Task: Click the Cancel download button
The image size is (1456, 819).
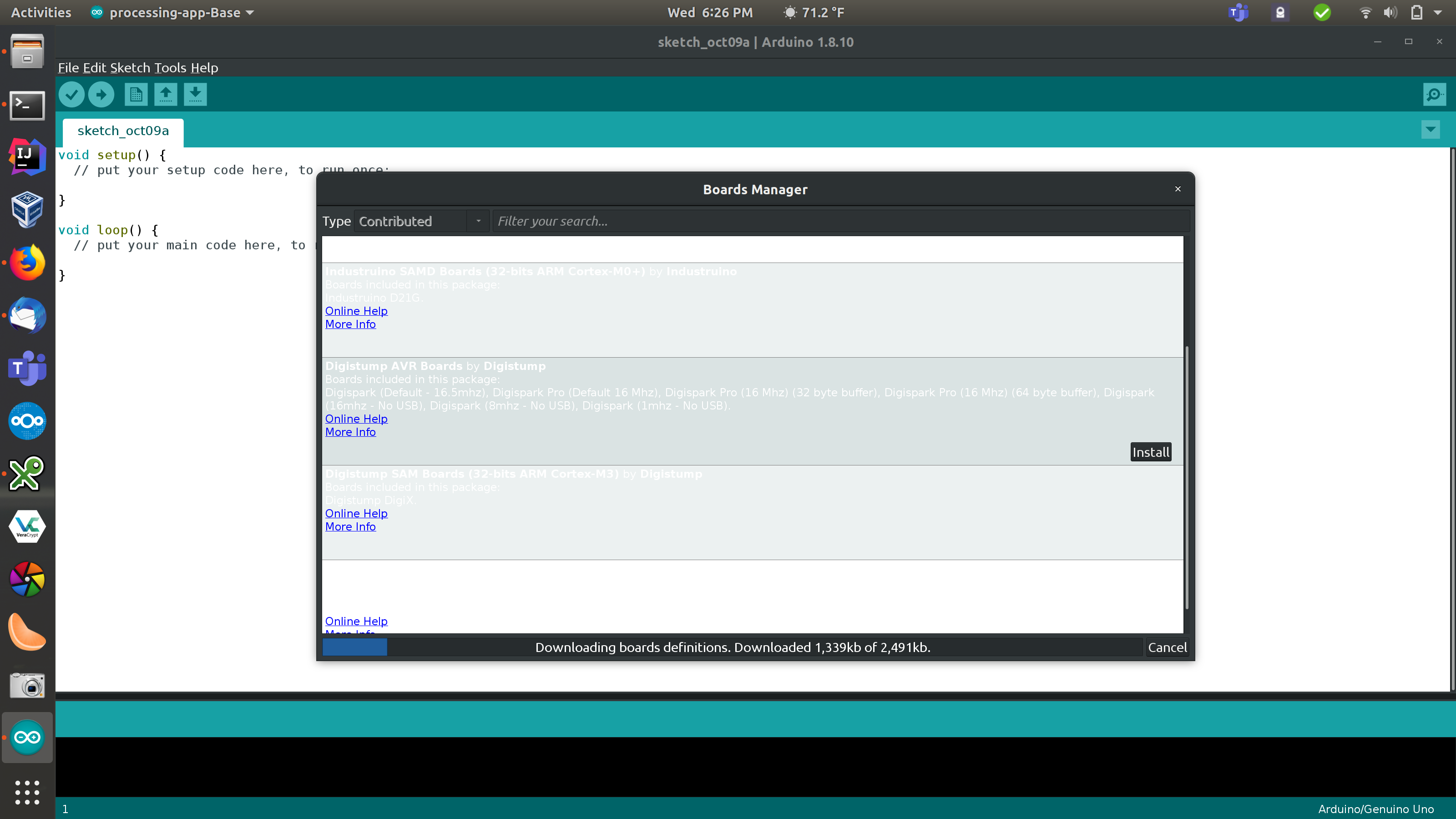Action: [1167, 647]
